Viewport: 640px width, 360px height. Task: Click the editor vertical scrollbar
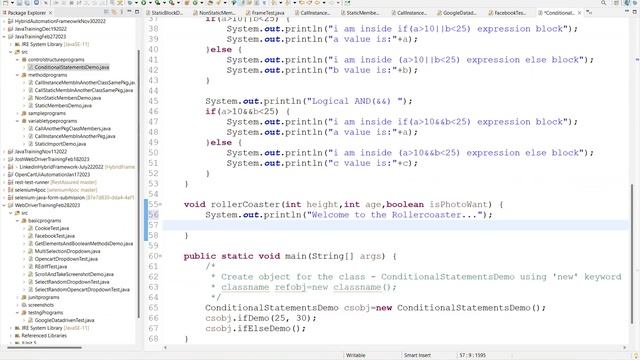tap(633, 253)
